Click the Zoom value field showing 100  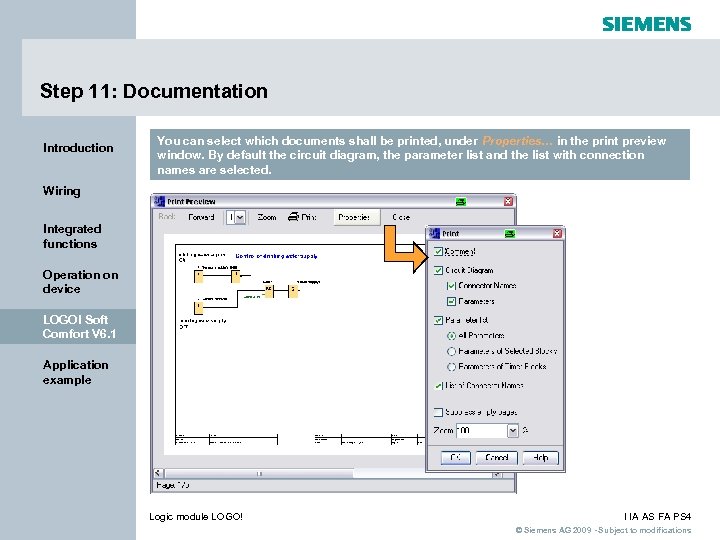482,431
